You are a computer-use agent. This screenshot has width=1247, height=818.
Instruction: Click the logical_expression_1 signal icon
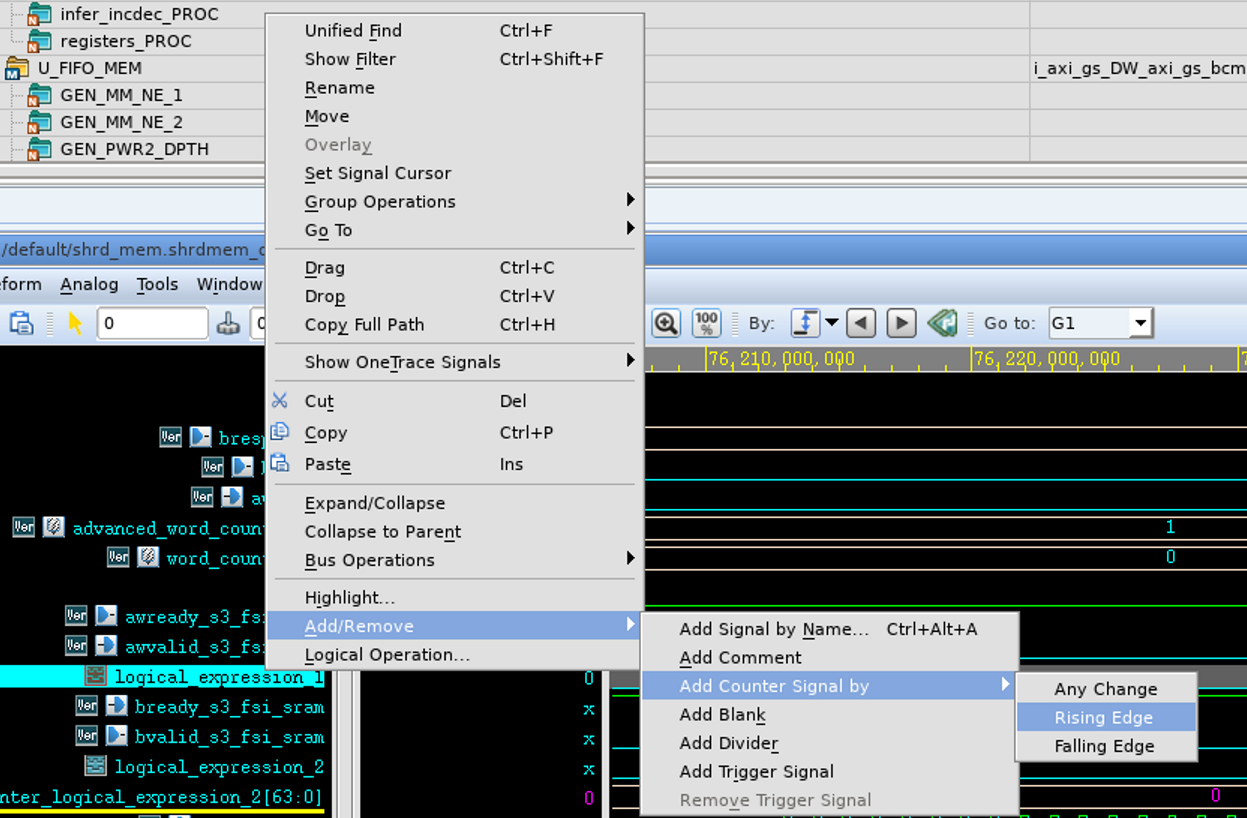(x=96, y=676)
